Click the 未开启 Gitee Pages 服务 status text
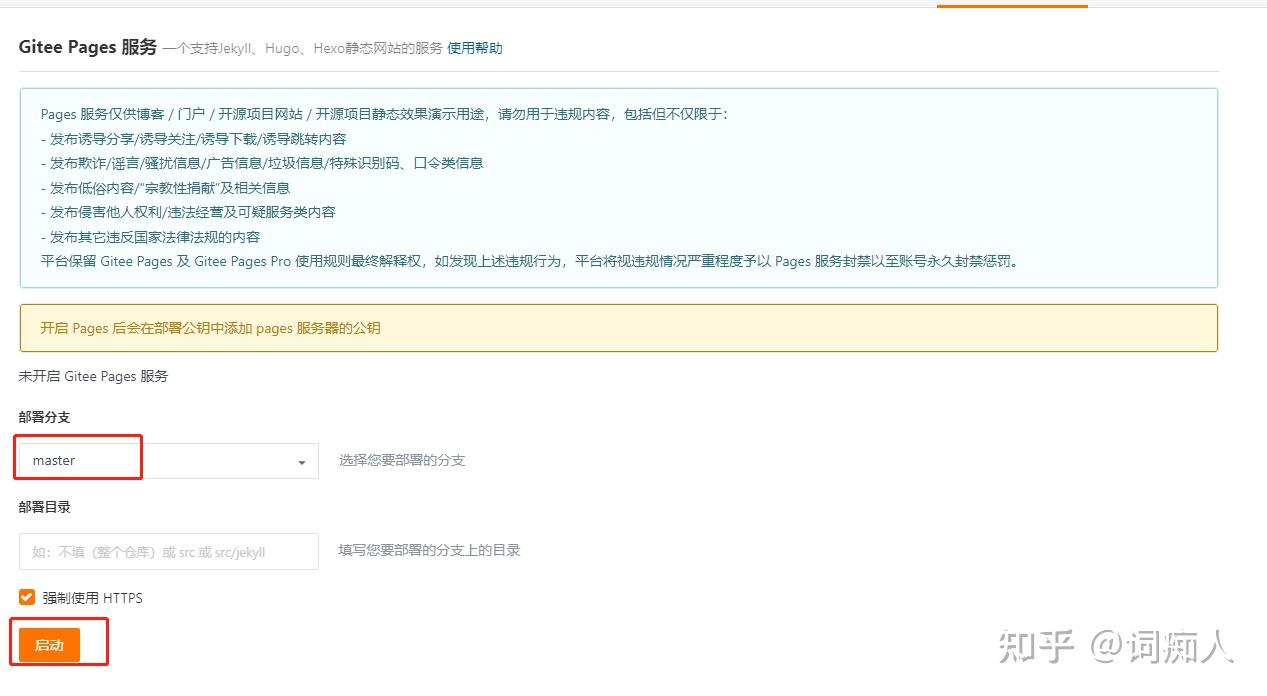1267x696 pixels. 93,376
